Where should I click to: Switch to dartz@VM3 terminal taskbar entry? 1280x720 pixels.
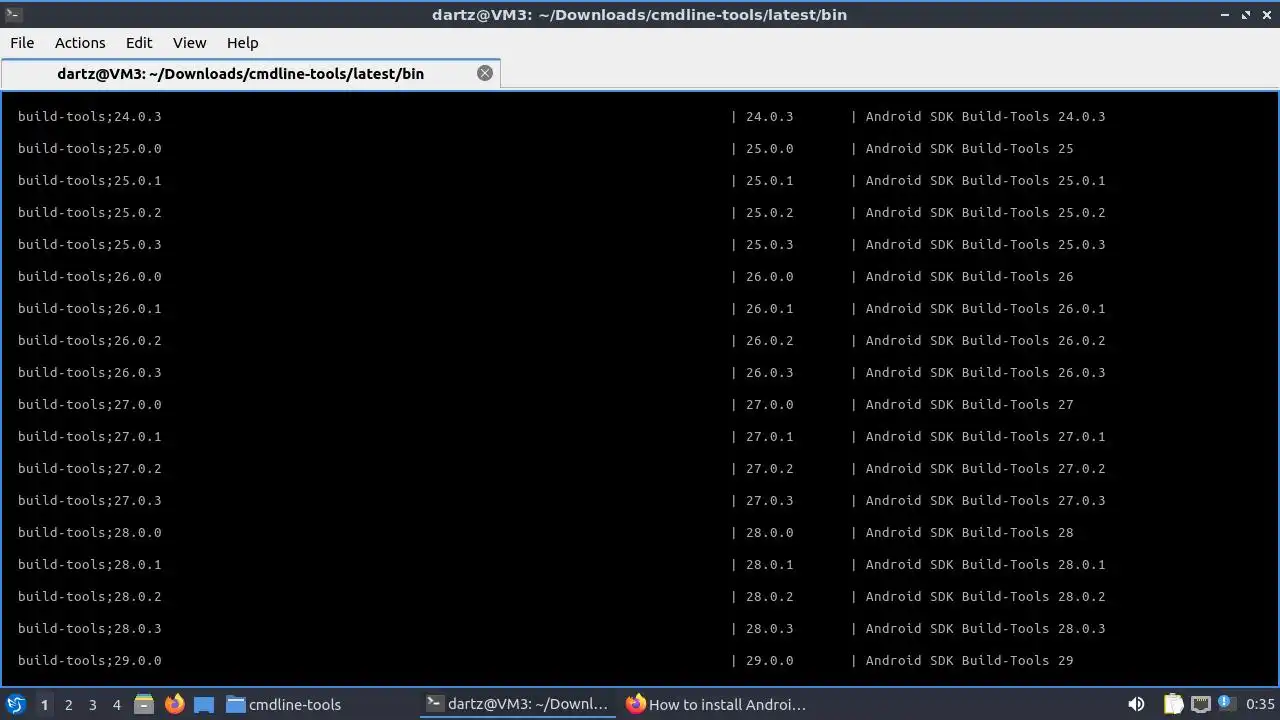pyautogui.click(x=517, y=705)
